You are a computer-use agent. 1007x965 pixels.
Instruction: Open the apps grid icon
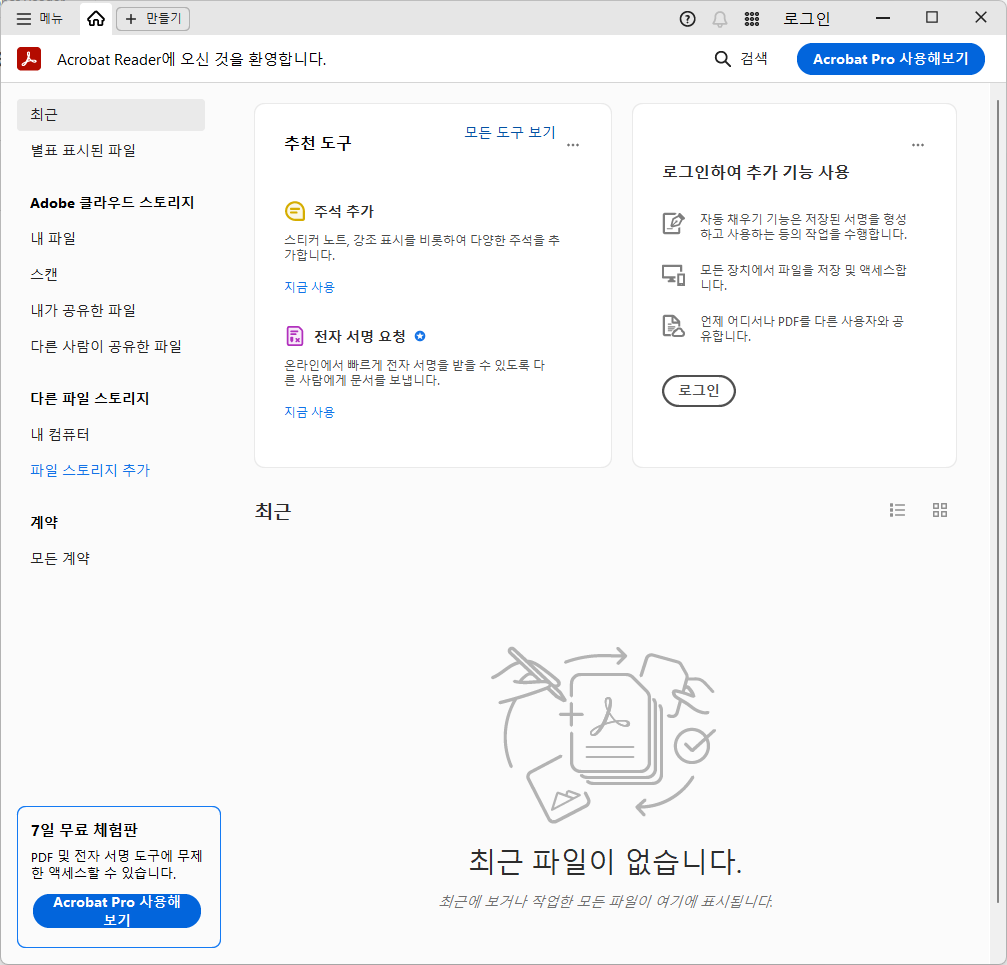(752, 19)
